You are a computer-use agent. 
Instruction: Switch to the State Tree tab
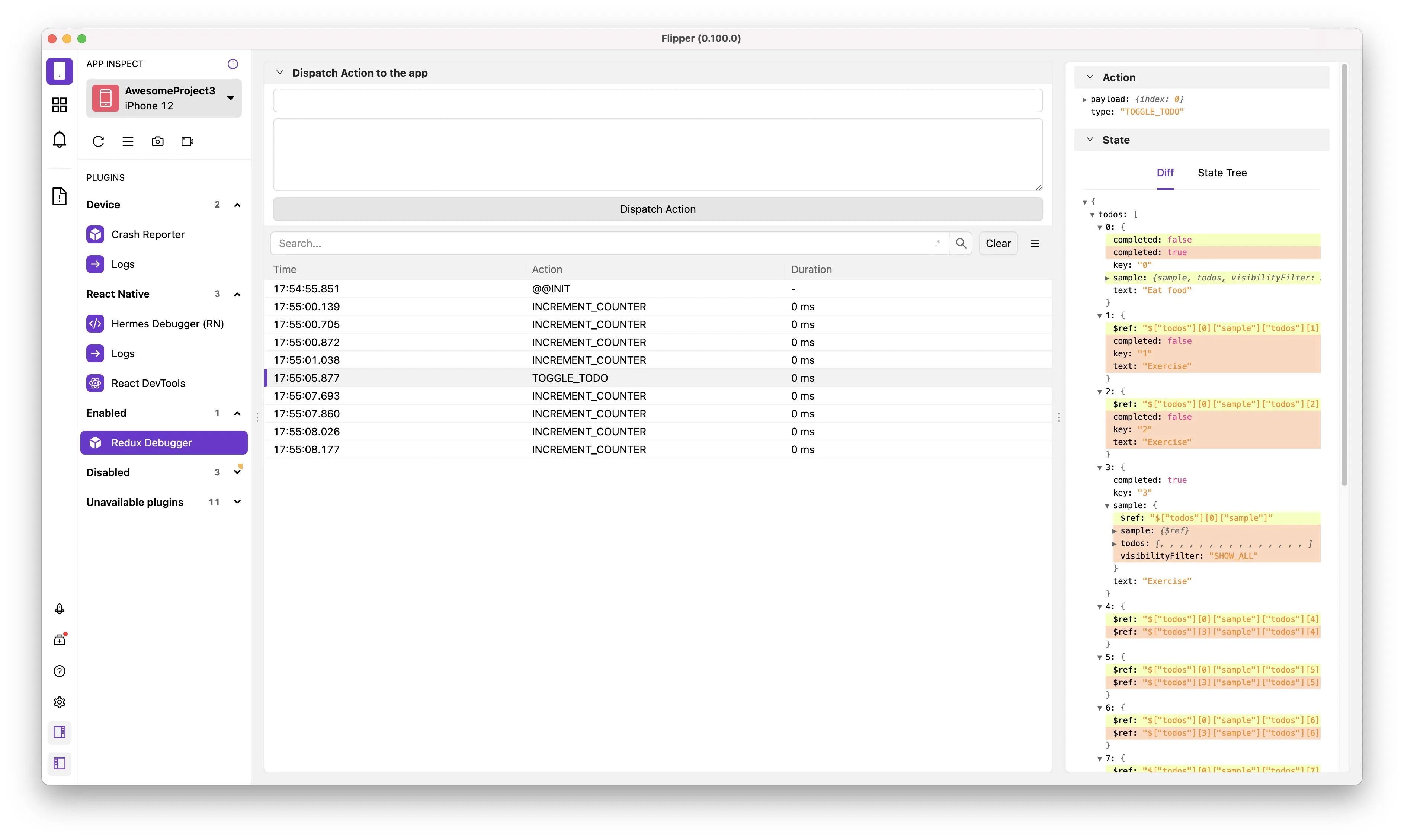tap(1222, 173)
